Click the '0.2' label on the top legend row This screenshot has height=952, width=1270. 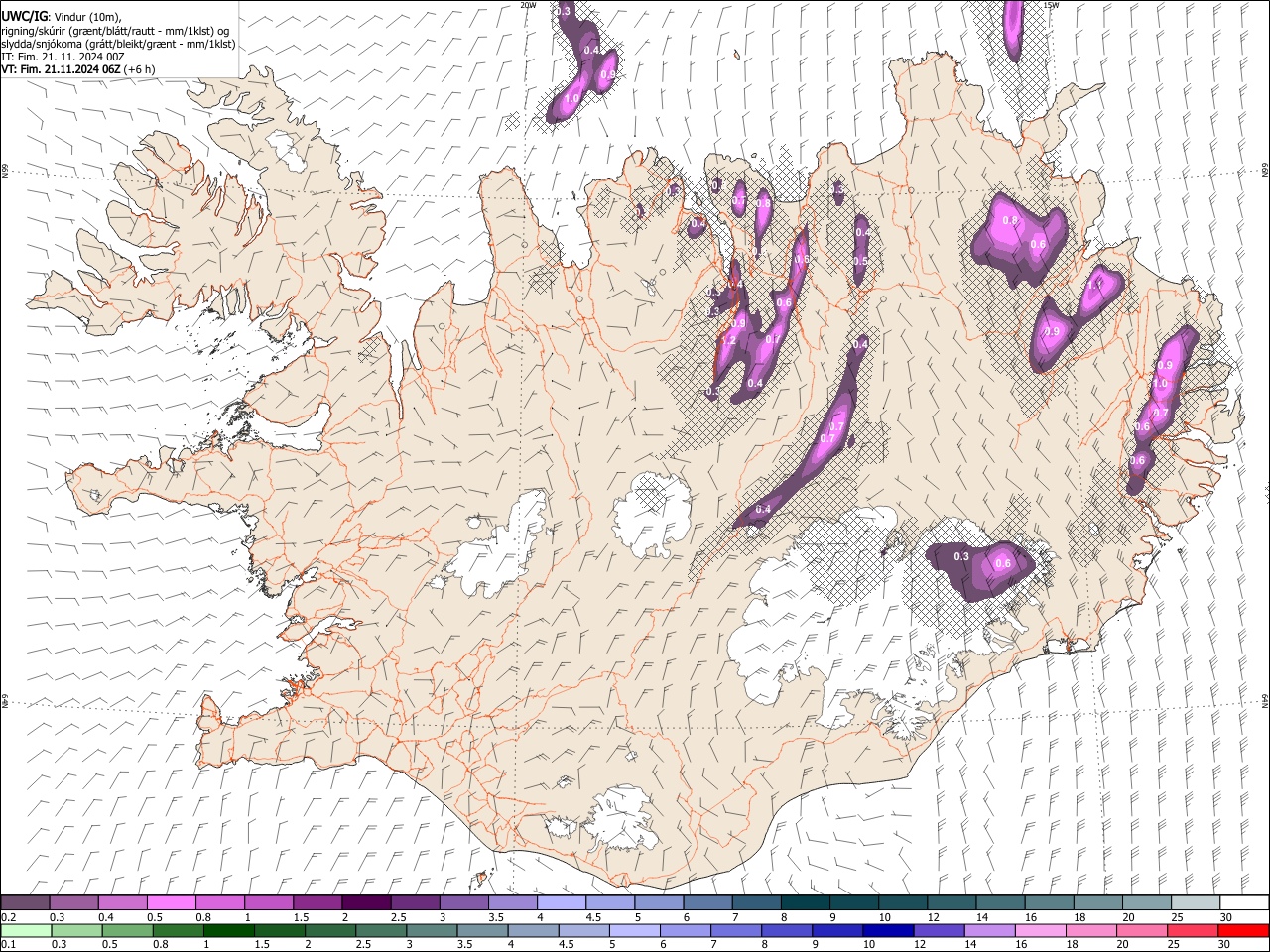pos(8,917)
